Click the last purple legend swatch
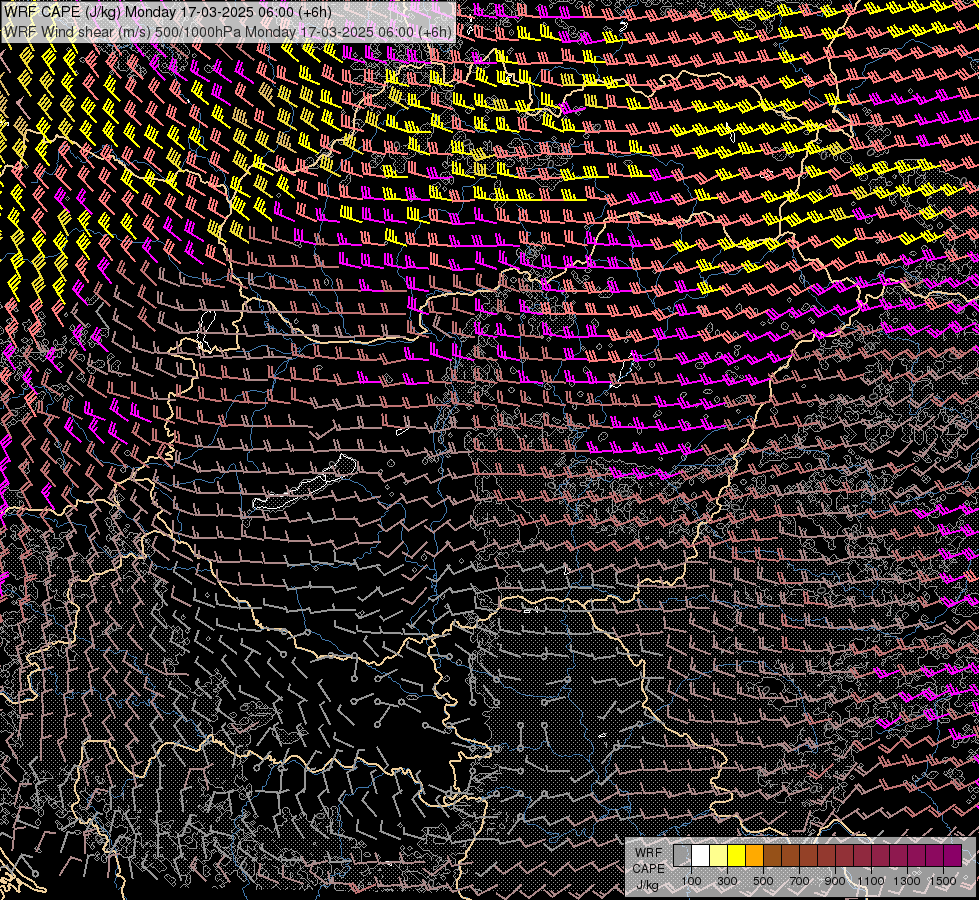This screenshot has height=900, width=979. (x=952, y=855)
